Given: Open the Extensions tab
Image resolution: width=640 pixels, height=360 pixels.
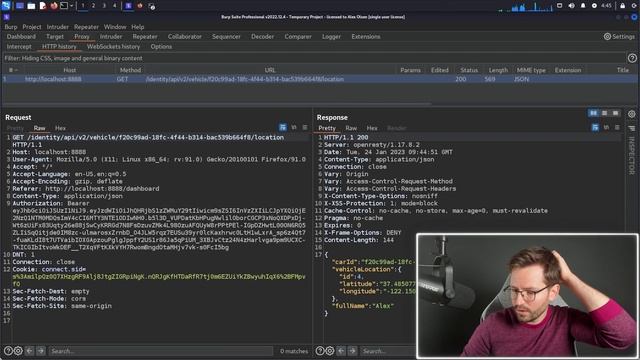Looking at the screenshot, I should (366, 37).
